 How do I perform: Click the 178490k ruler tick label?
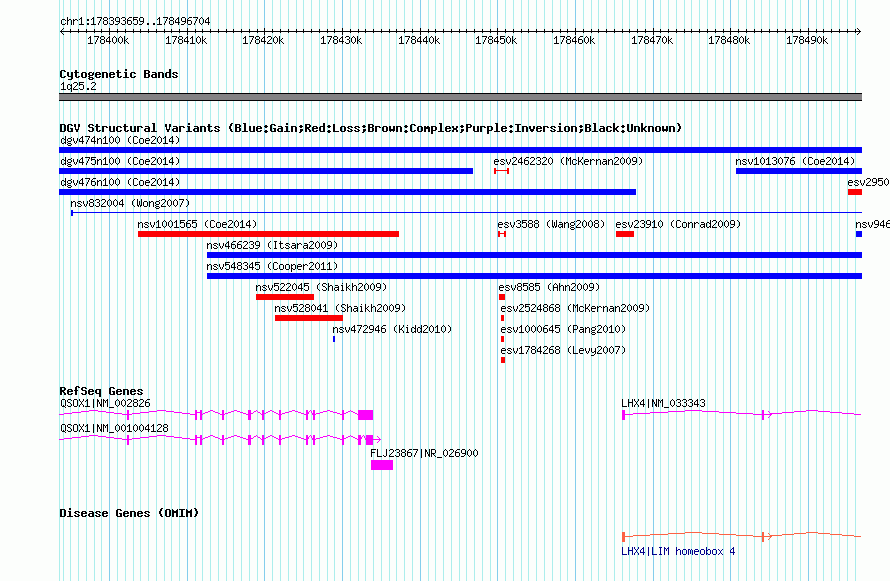pos(807,40)
